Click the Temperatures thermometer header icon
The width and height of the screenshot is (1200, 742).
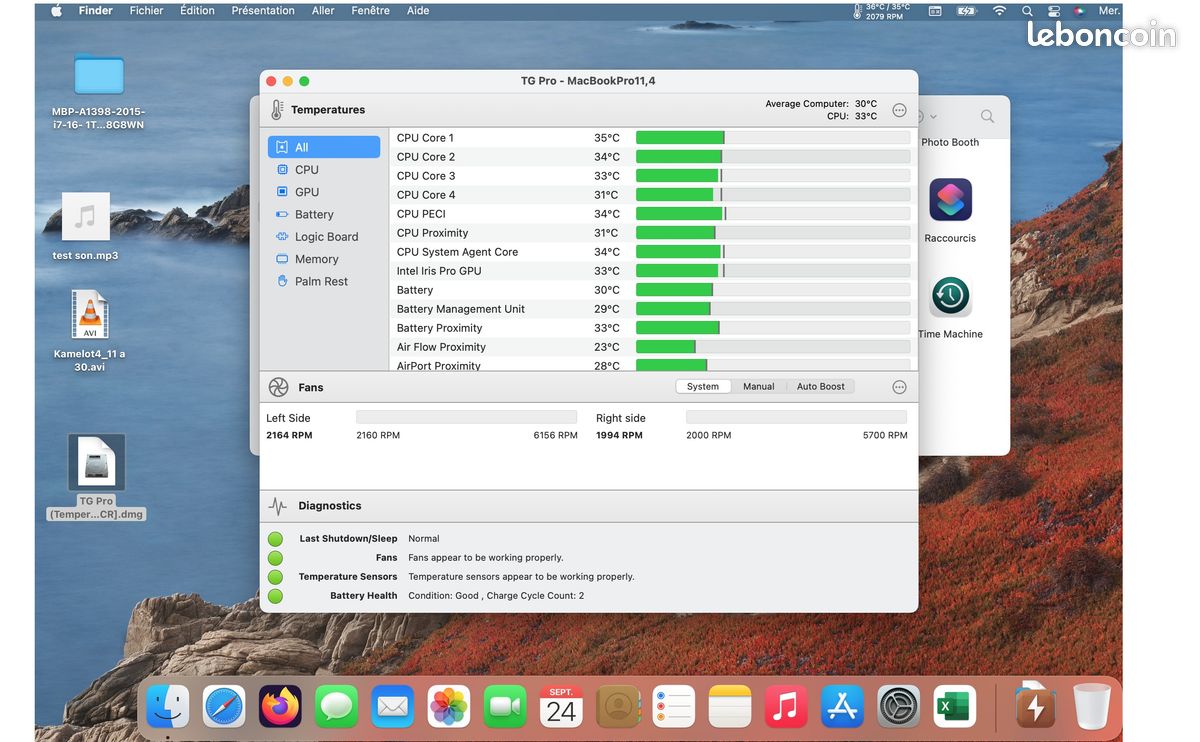pyautogui.click(x=276, y=110)
